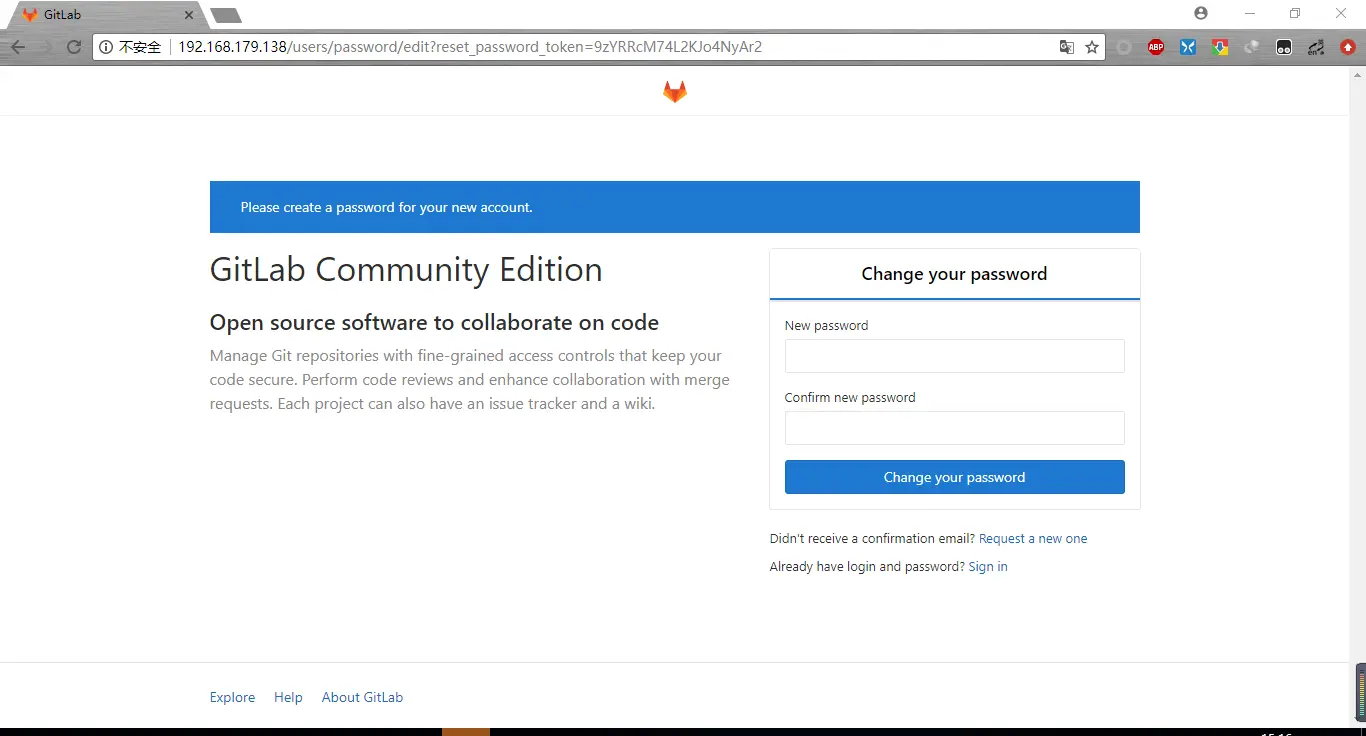View site info via the insecure connection icon
The width and height of the screenshot is (1366, 736).
pos(106,47)
